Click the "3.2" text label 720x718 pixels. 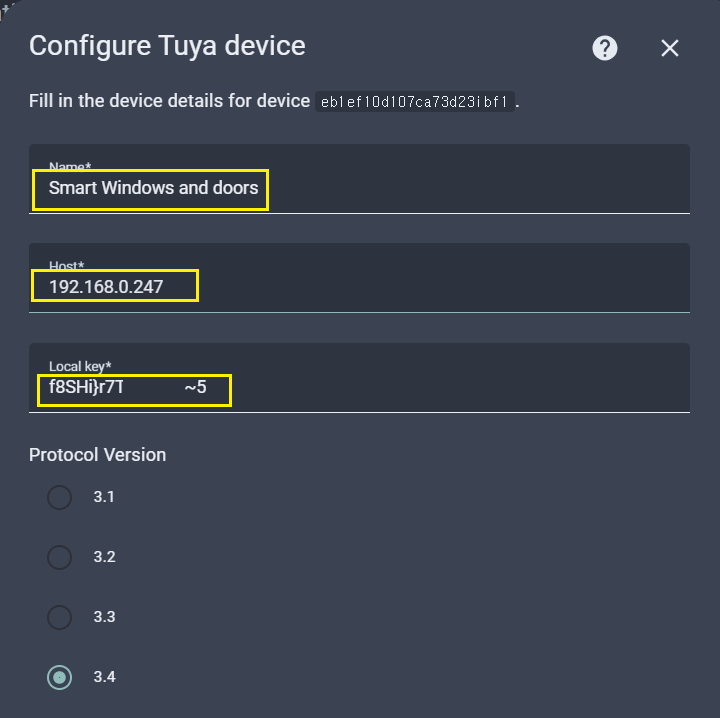coord(104,557)
